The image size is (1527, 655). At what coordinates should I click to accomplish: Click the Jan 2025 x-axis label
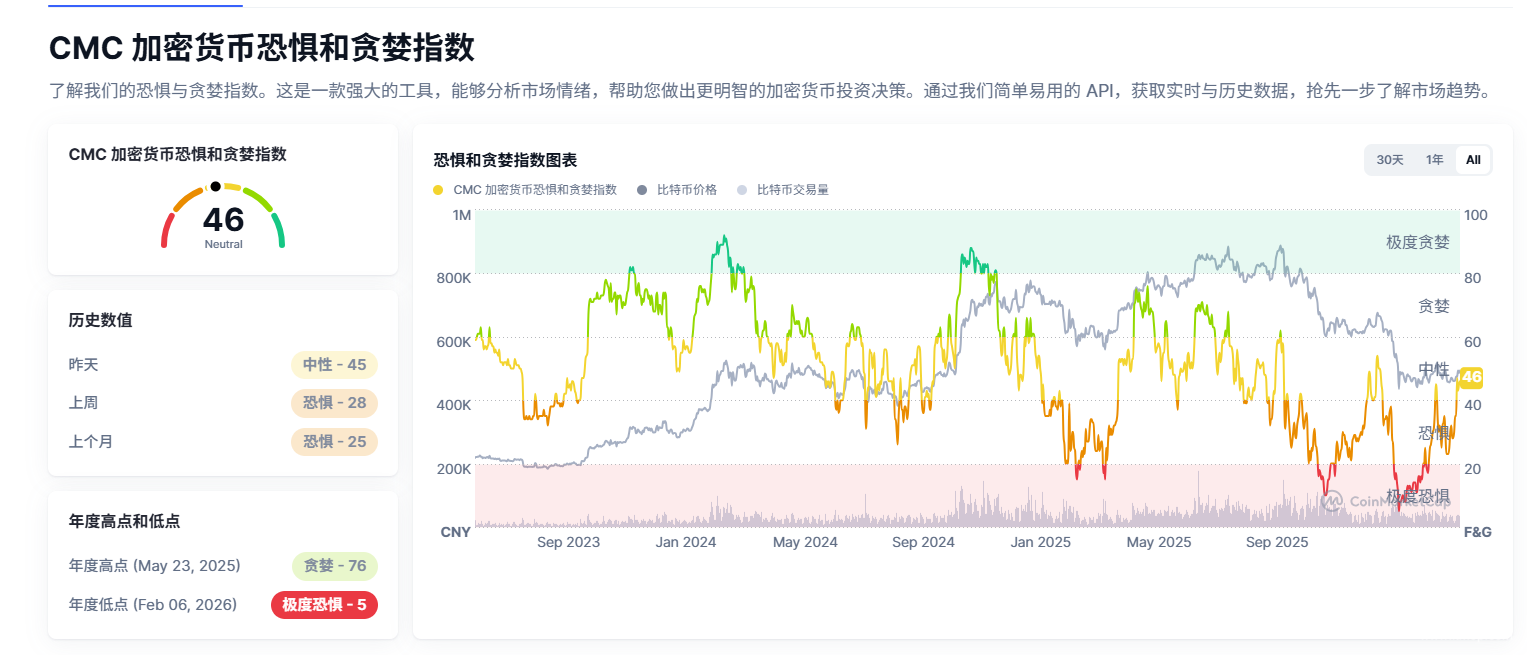coord(1040,543)
